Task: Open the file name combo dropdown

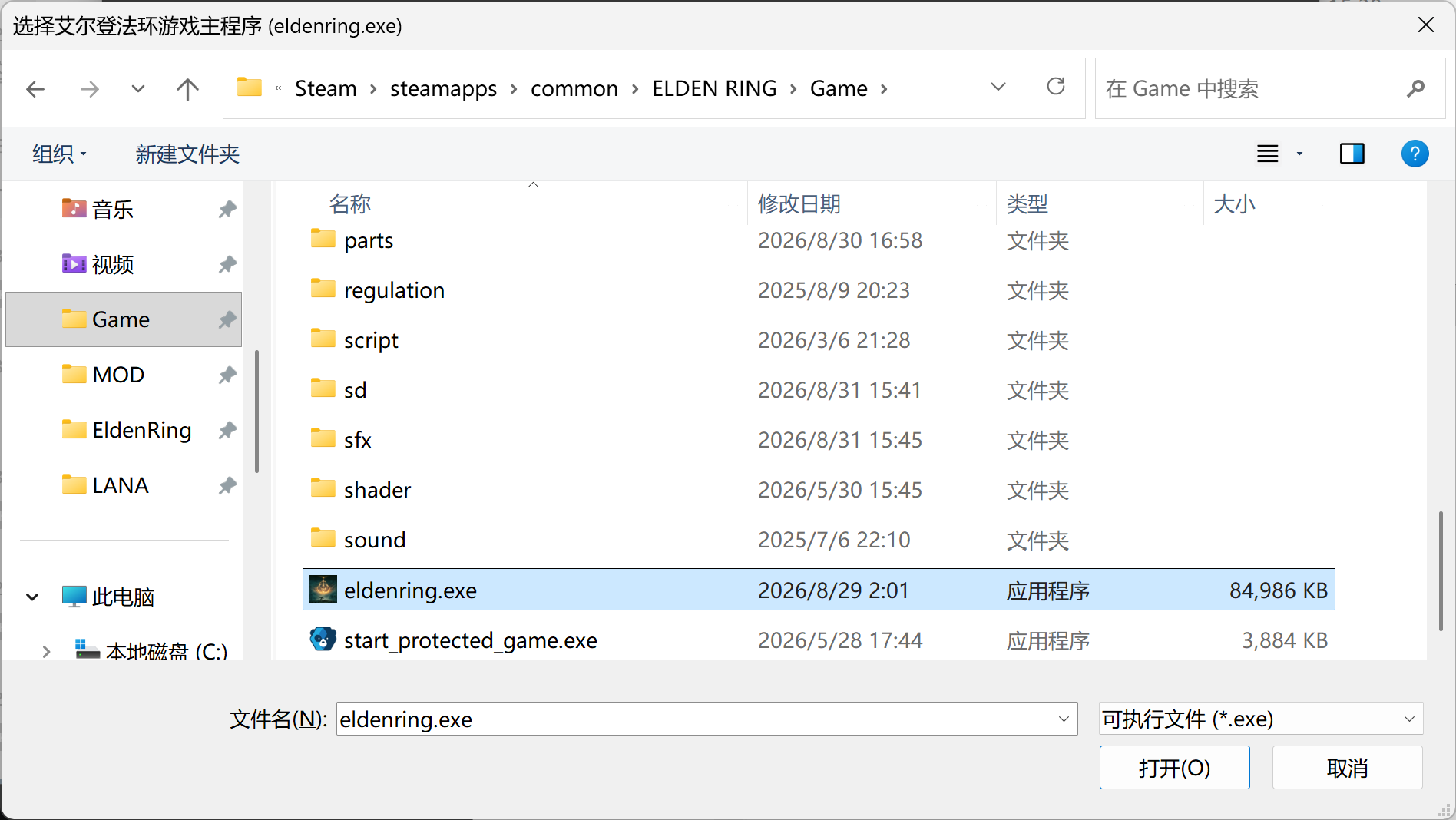Action: tap(1064, 719)
